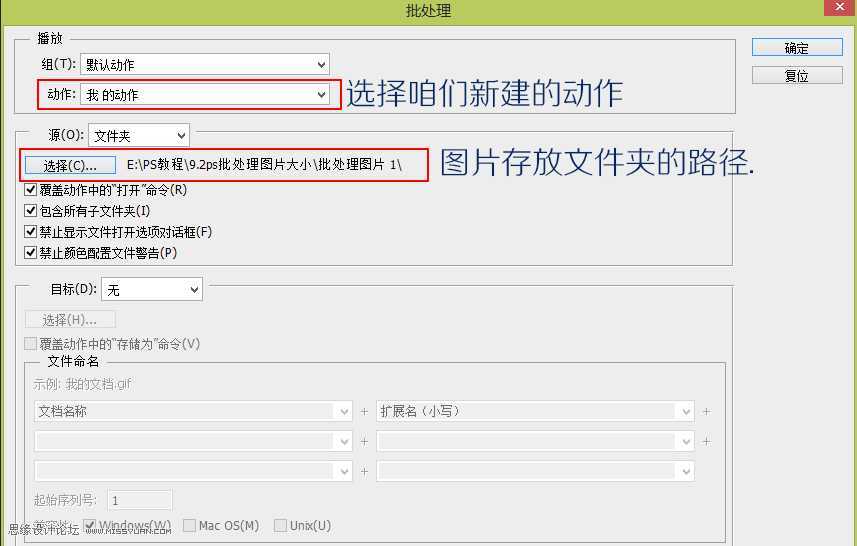857x546 pixels.
Task: Uncheck 包含所有子文件夹 checkbox
Action: (31, 211)
